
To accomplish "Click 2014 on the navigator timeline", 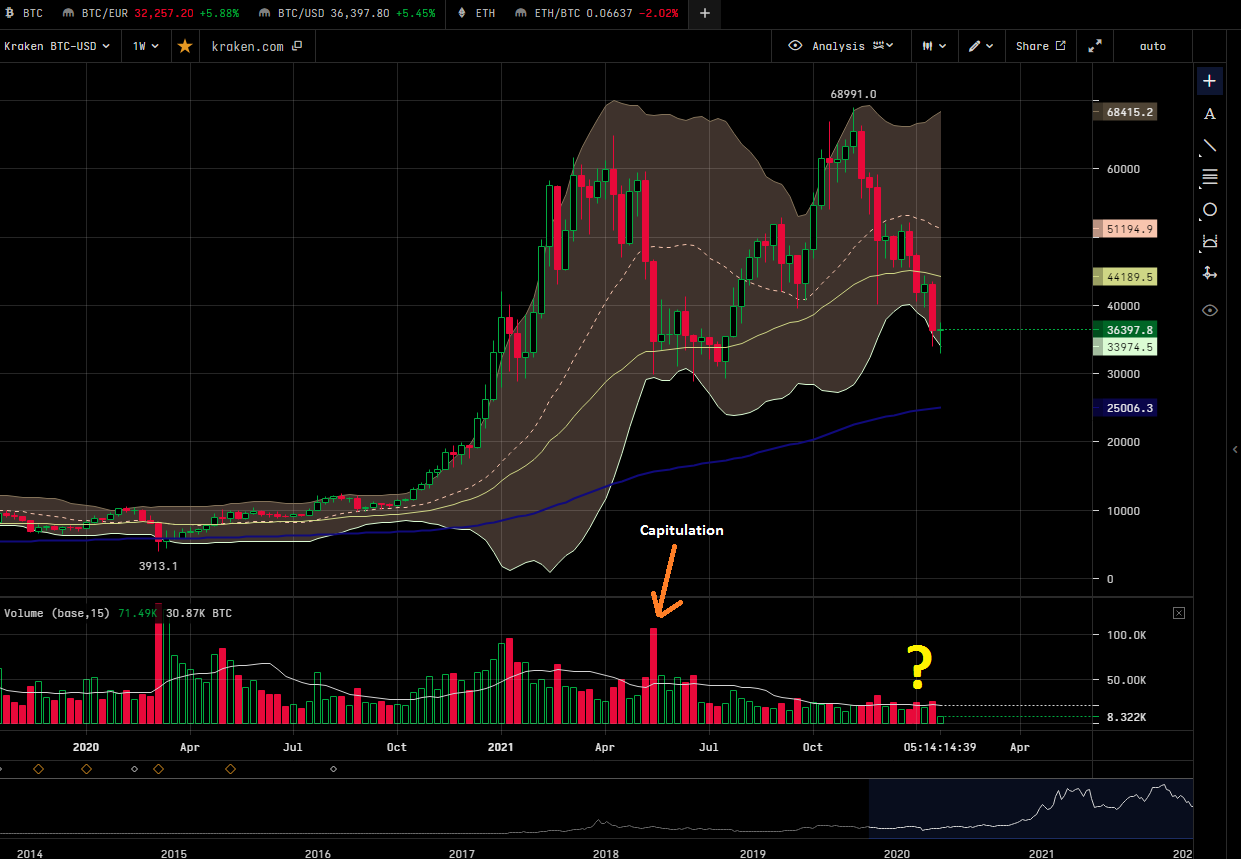I will (x=30, y=853).
